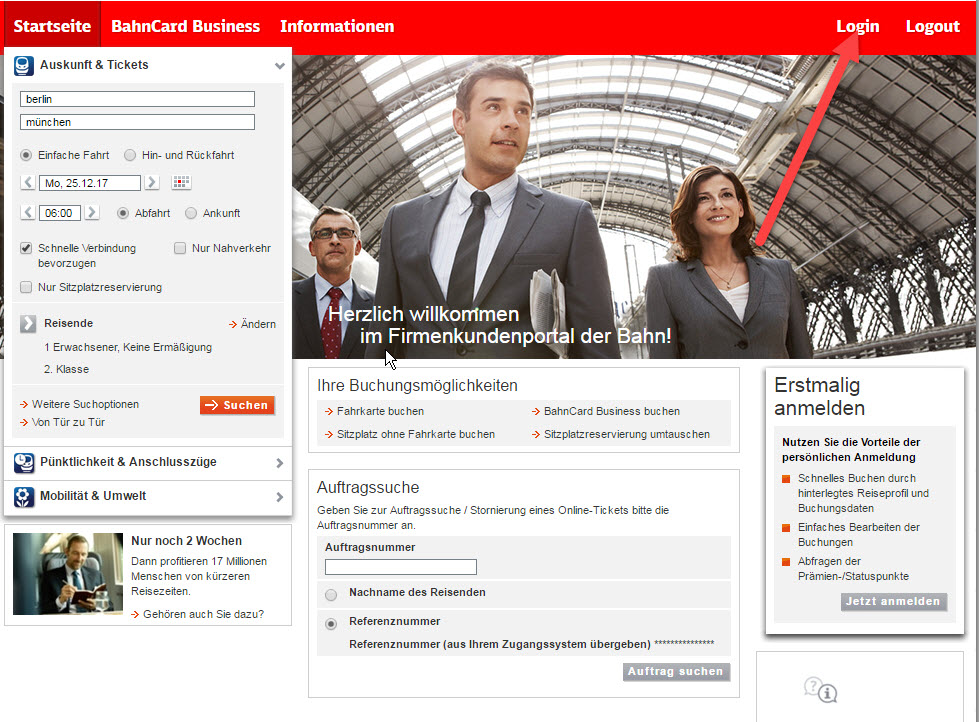The width and height of the screenshot is (979, 722).
Task: Click the help info icon in the bottom right box
Action: click(x=820, y=690)
